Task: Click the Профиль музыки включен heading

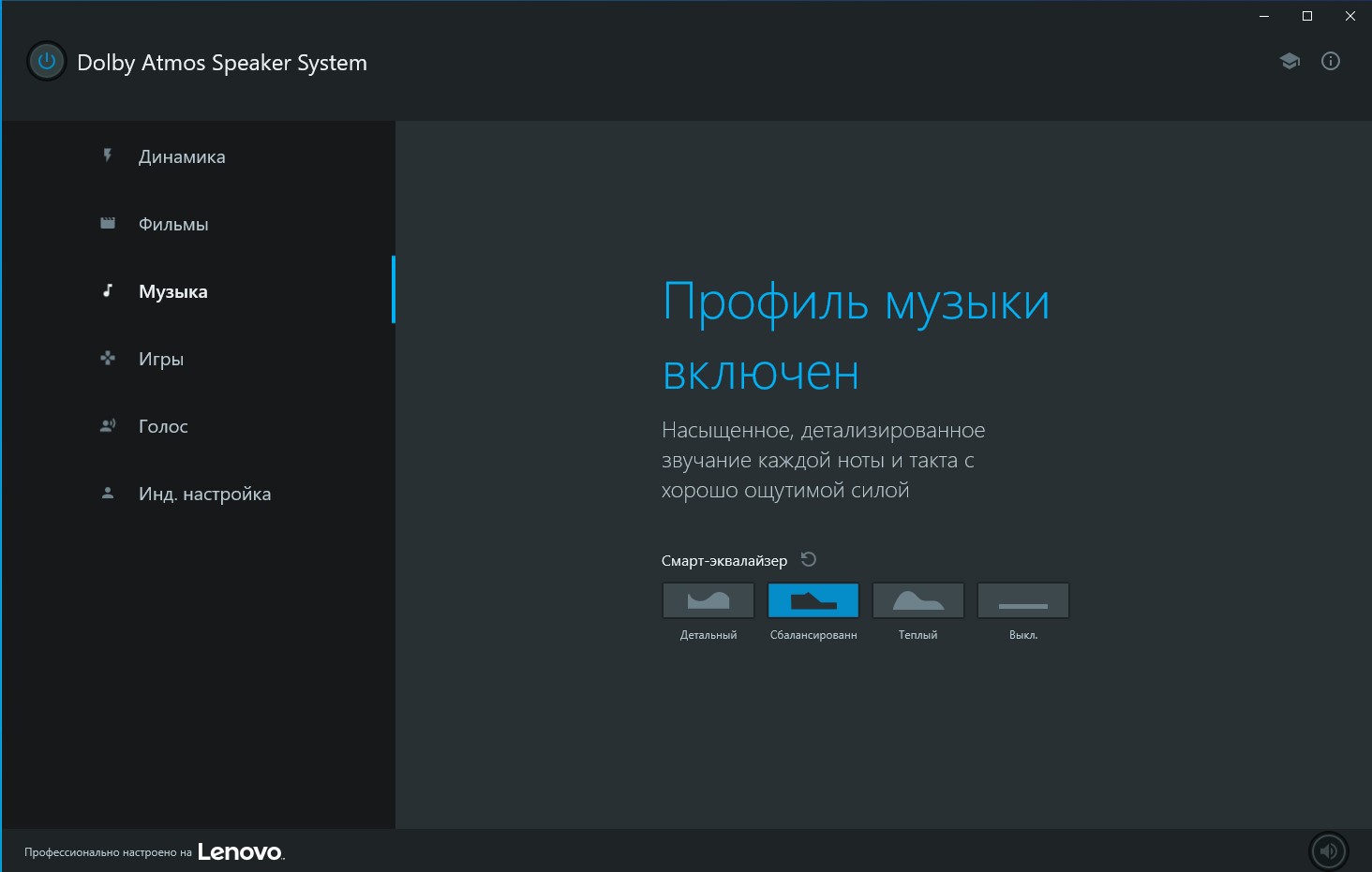Action: click(855, 337)
